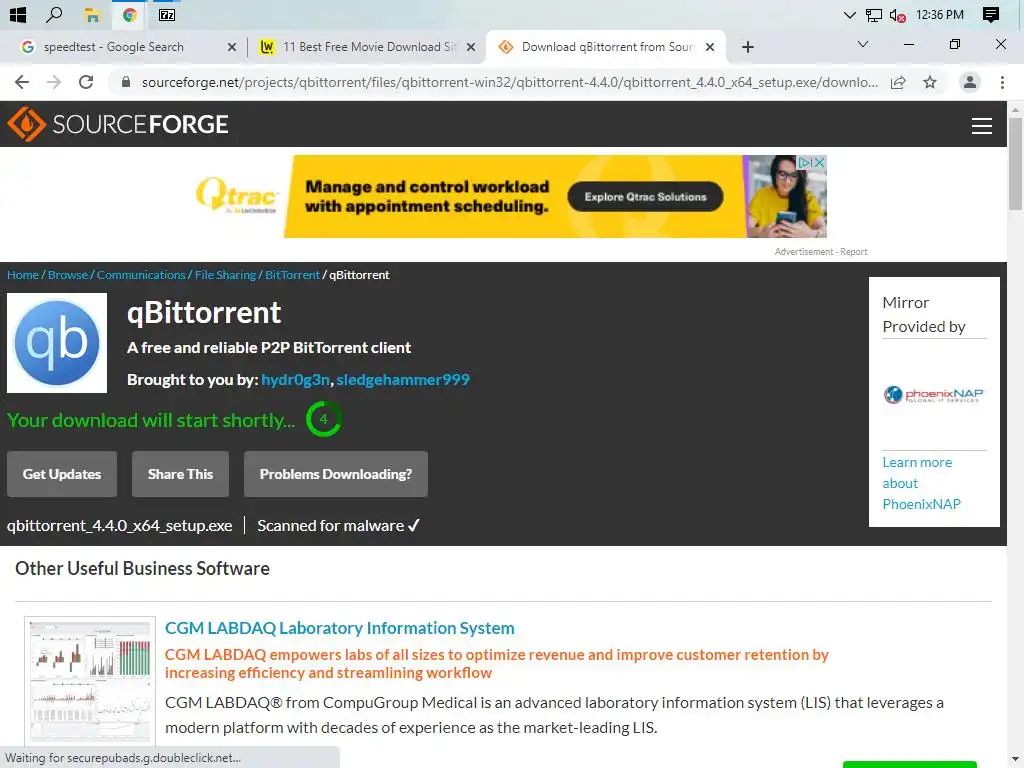Open Learn more about PhoenixNAP link
Image resolution: width=1024 pixels, height=768 pixels.
(921, 483)
